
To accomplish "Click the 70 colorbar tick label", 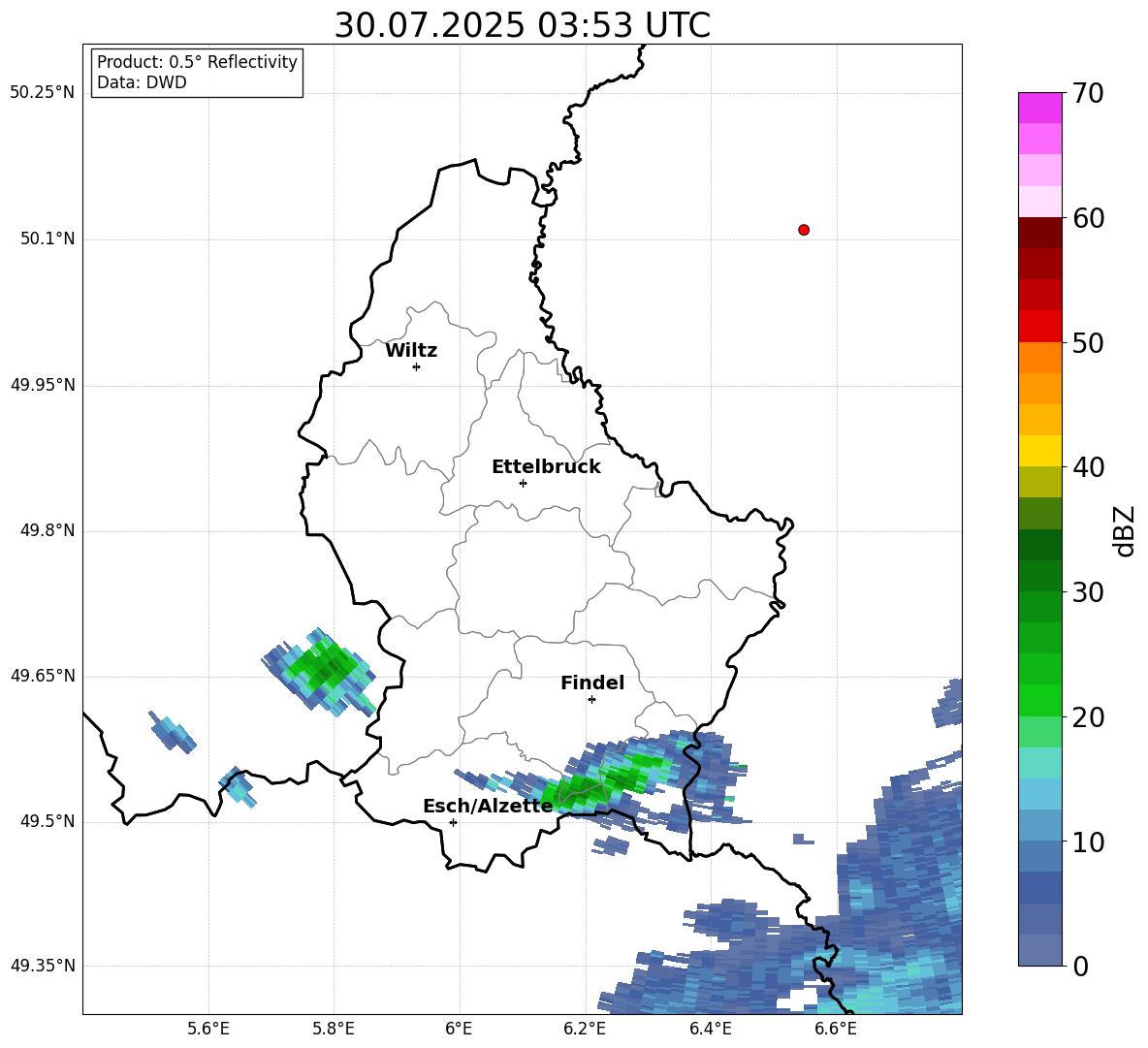I will tap(1088, 93).
